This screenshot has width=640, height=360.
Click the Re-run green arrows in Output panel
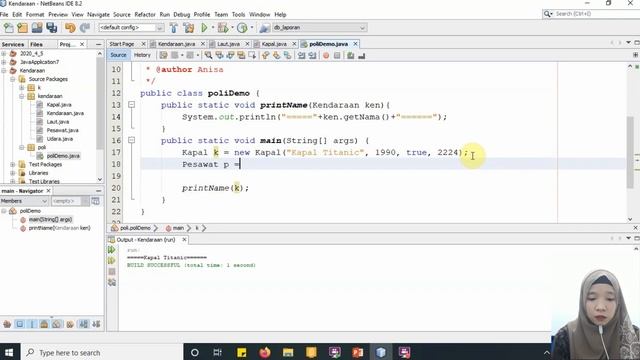click(x=112, y=250)
